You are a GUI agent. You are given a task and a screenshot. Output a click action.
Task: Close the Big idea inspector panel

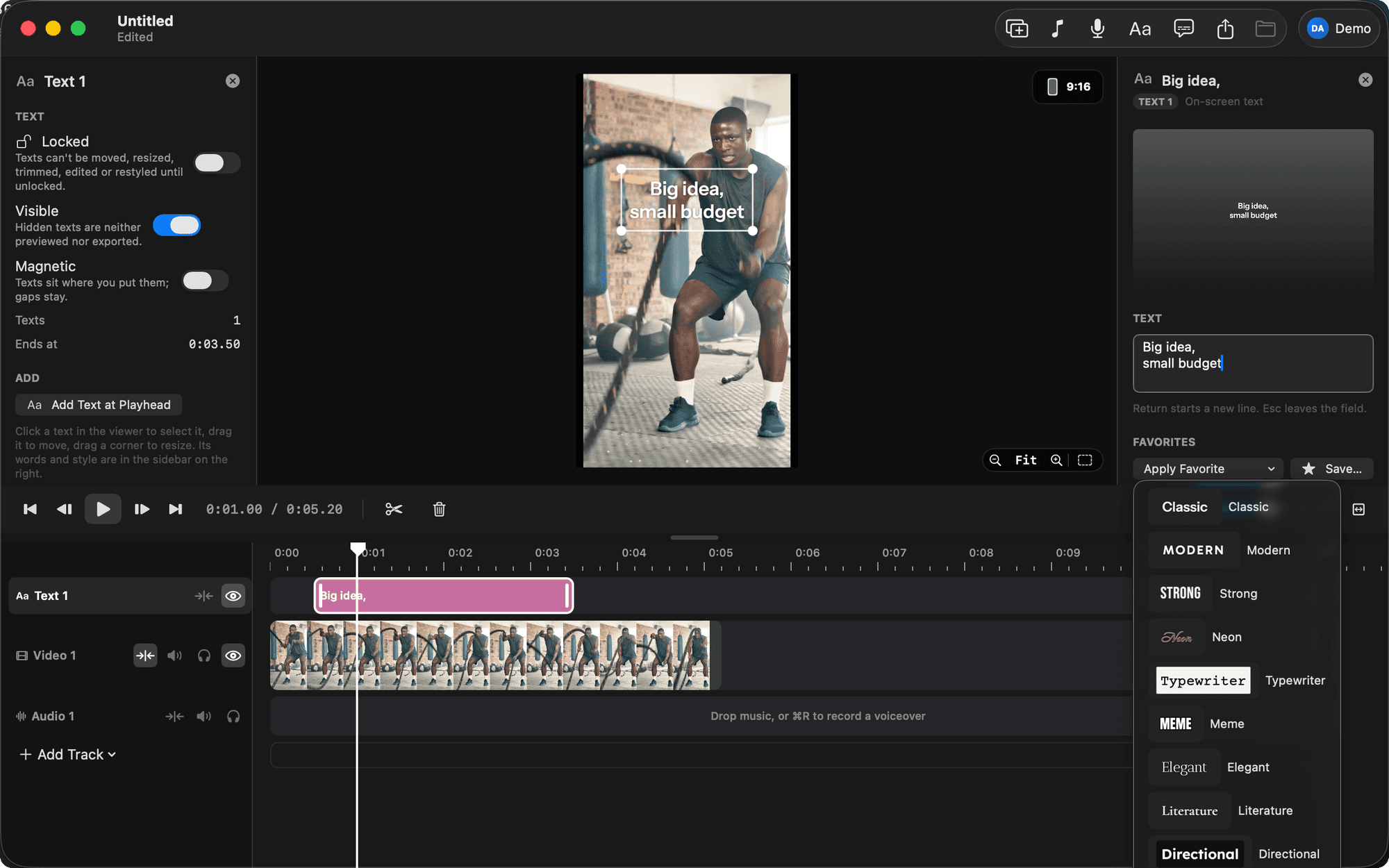[1365, 80]
